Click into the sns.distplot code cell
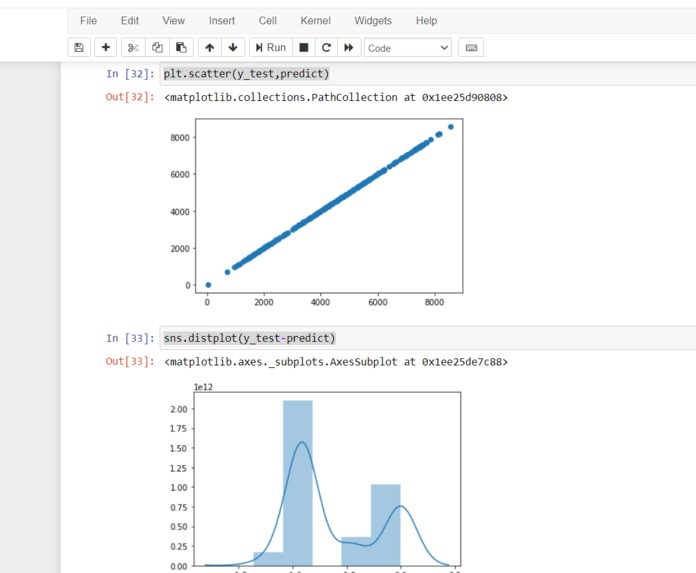The image size is (696, 573). coord(427,338)
